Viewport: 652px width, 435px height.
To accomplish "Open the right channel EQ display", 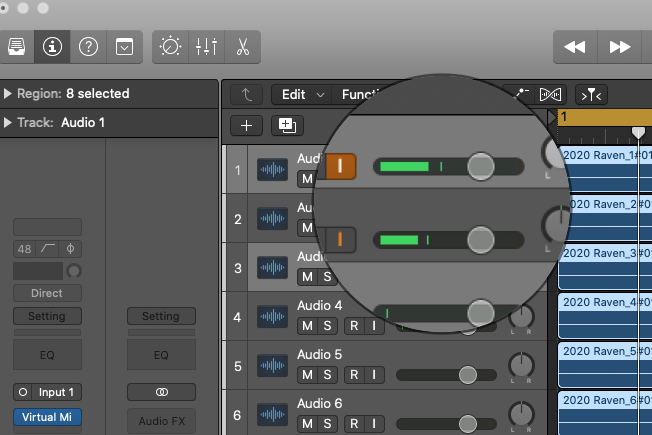I will click(161, 354).
